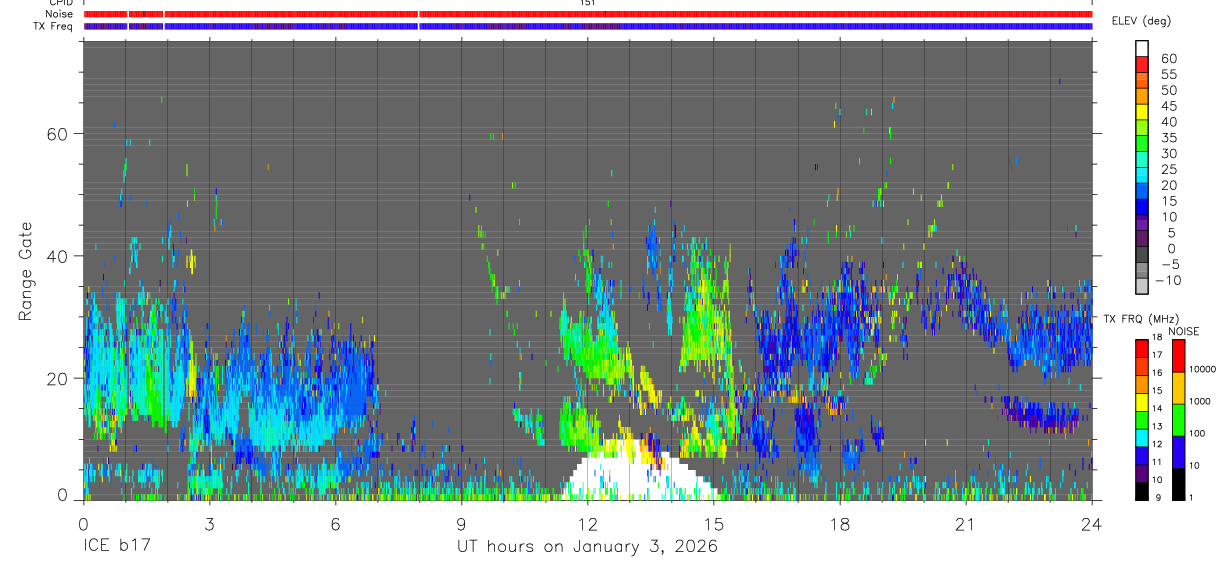Select the 'ELEV (deg)' colorbar title
Screen dimensions: 1228x567
coord(1141,21)
